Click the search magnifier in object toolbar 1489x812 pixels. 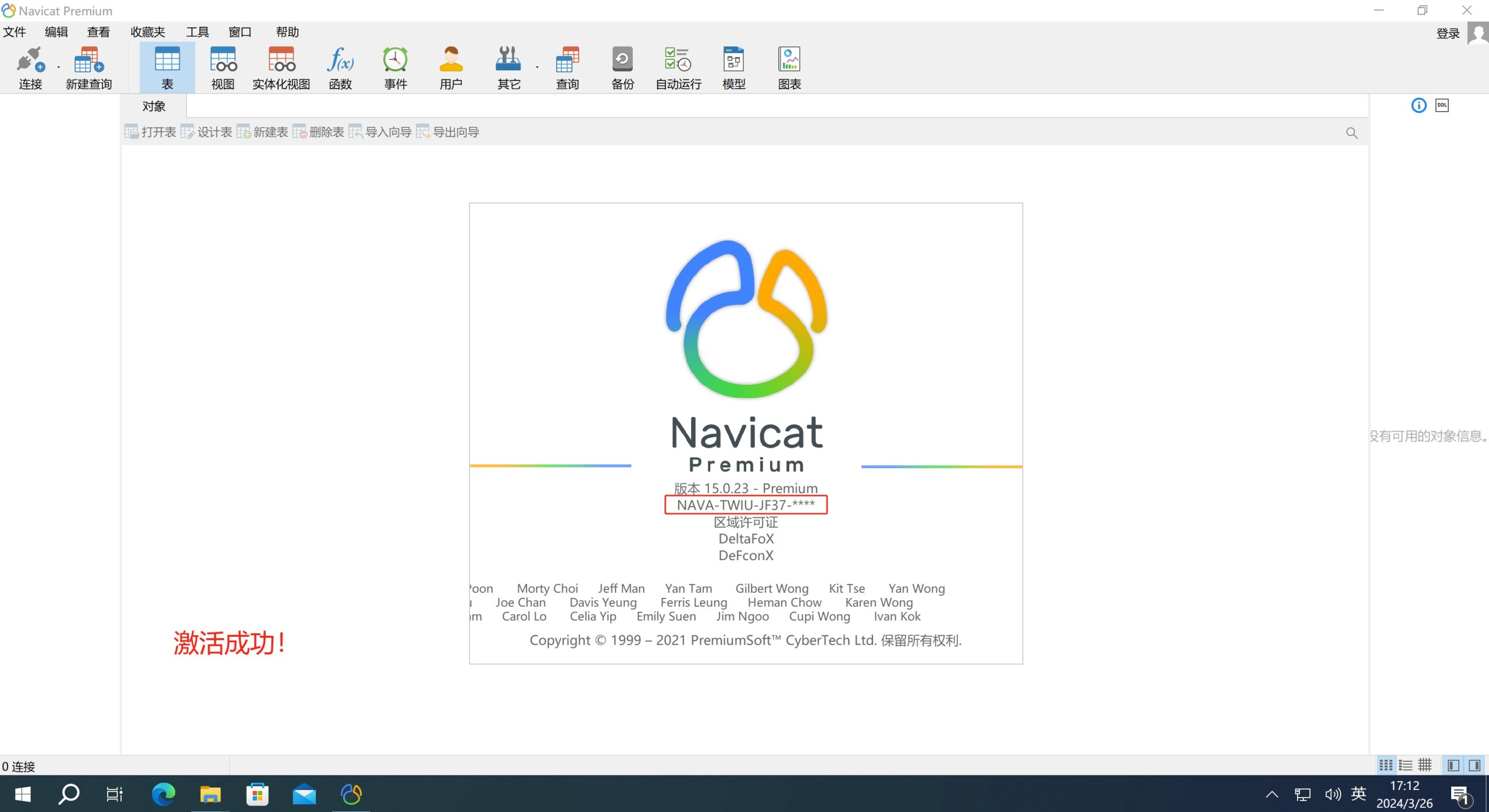click(1352, 133)
